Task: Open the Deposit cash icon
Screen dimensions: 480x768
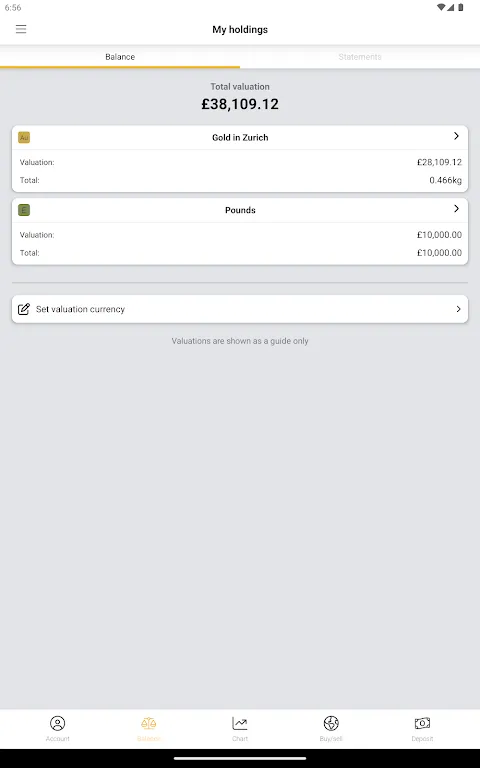Action: coord(422,723)
